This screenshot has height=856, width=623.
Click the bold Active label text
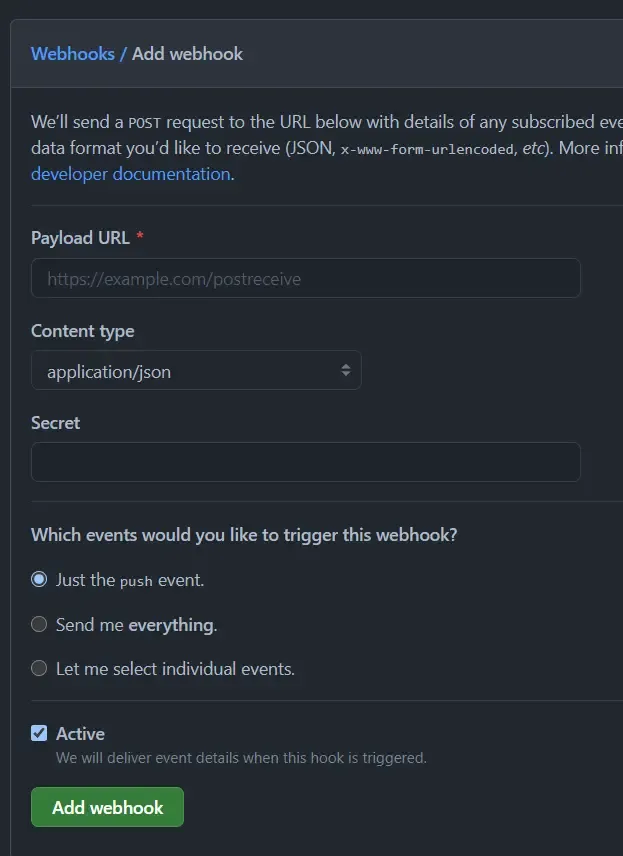(80, 734)
